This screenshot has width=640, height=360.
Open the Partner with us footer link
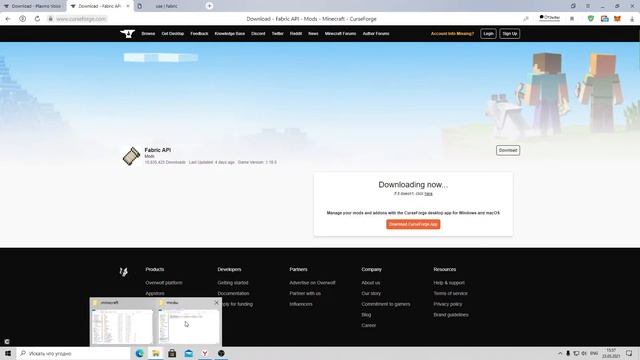[305, 293]
